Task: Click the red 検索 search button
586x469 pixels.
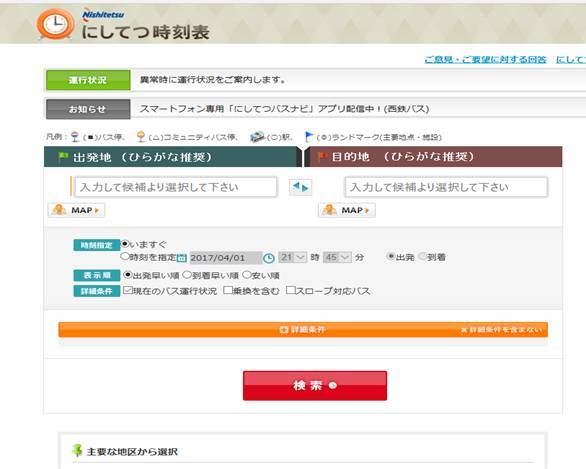Action: [315, 386]
